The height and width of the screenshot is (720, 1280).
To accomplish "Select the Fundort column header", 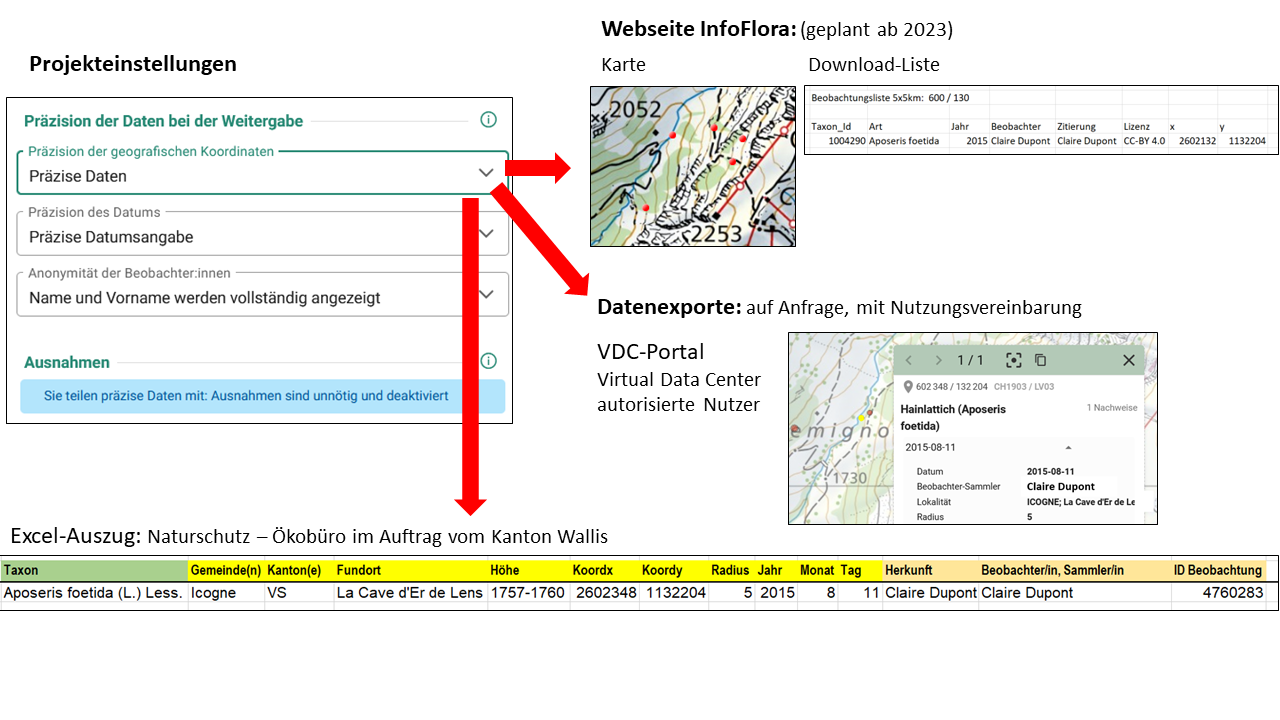I will (x=410, y=570).
